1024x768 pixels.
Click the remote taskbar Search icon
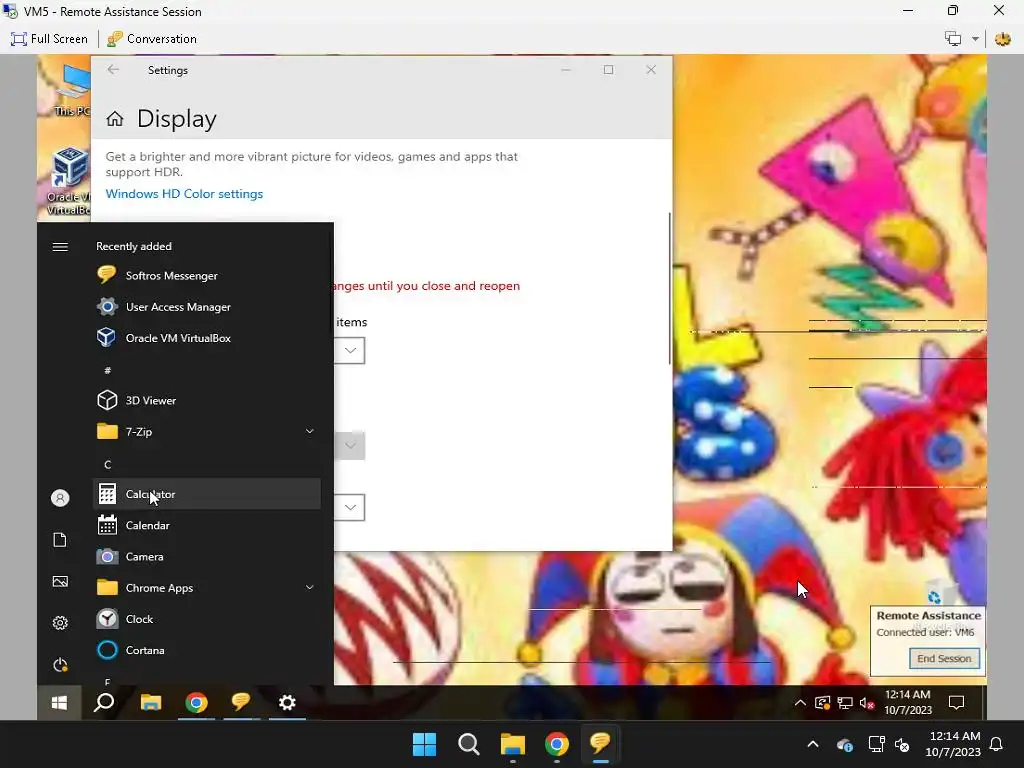click(x=104, y=703)
